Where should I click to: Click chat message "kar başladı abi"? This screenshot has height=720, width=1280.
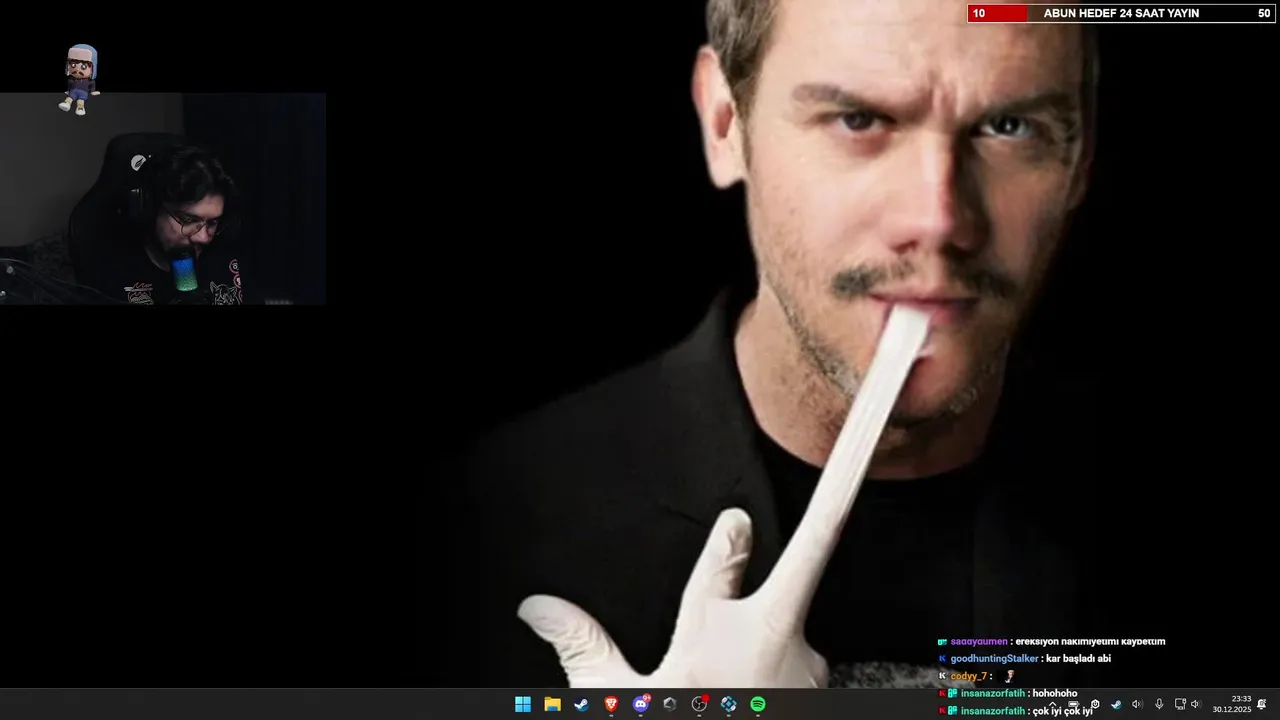[1079, 659]
